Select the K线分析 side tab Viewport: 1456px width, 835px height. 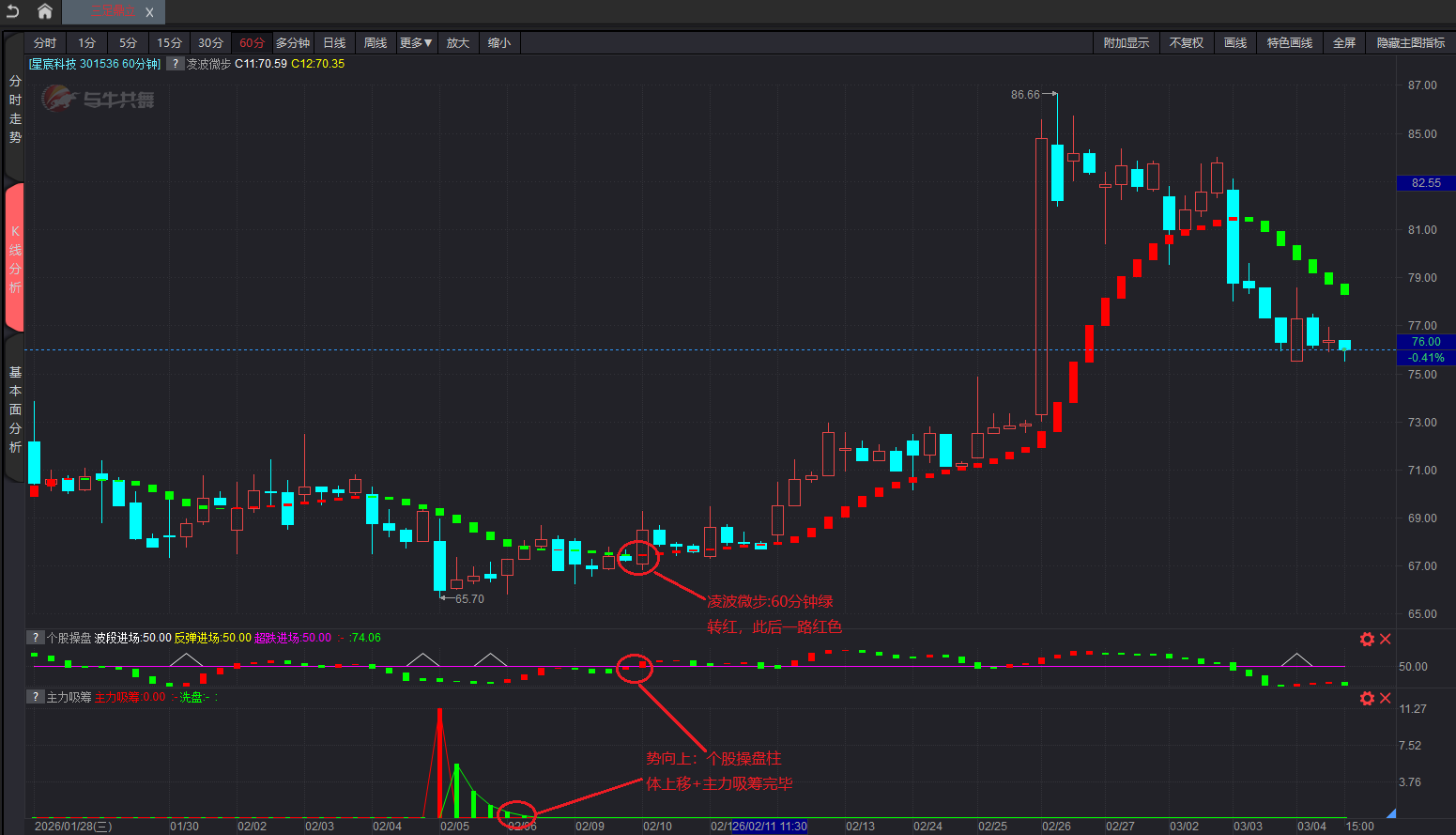(x=15, y=258)
